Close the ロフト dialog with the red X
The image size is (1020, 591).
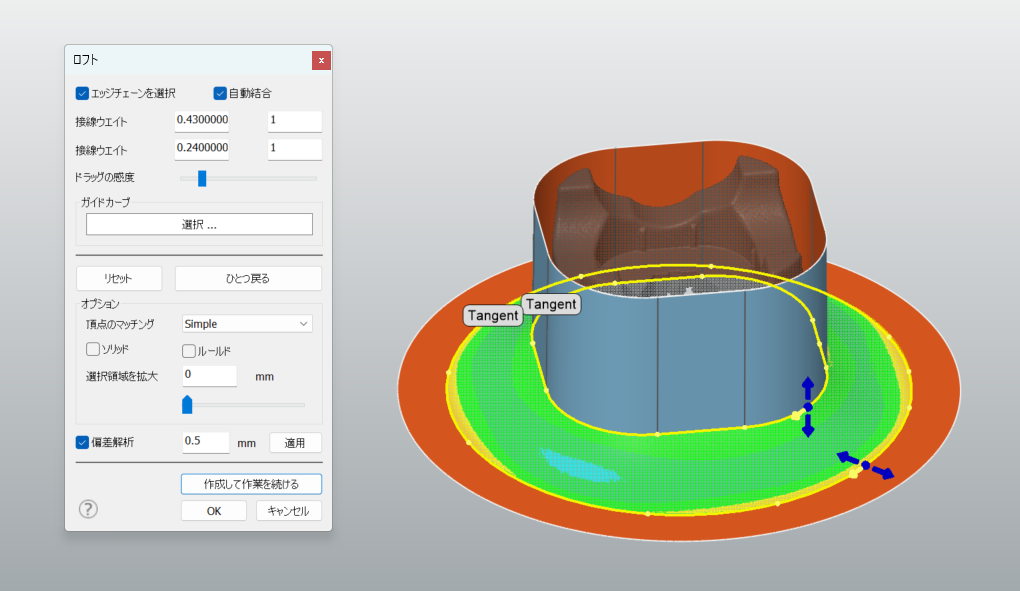click(321, 60)
